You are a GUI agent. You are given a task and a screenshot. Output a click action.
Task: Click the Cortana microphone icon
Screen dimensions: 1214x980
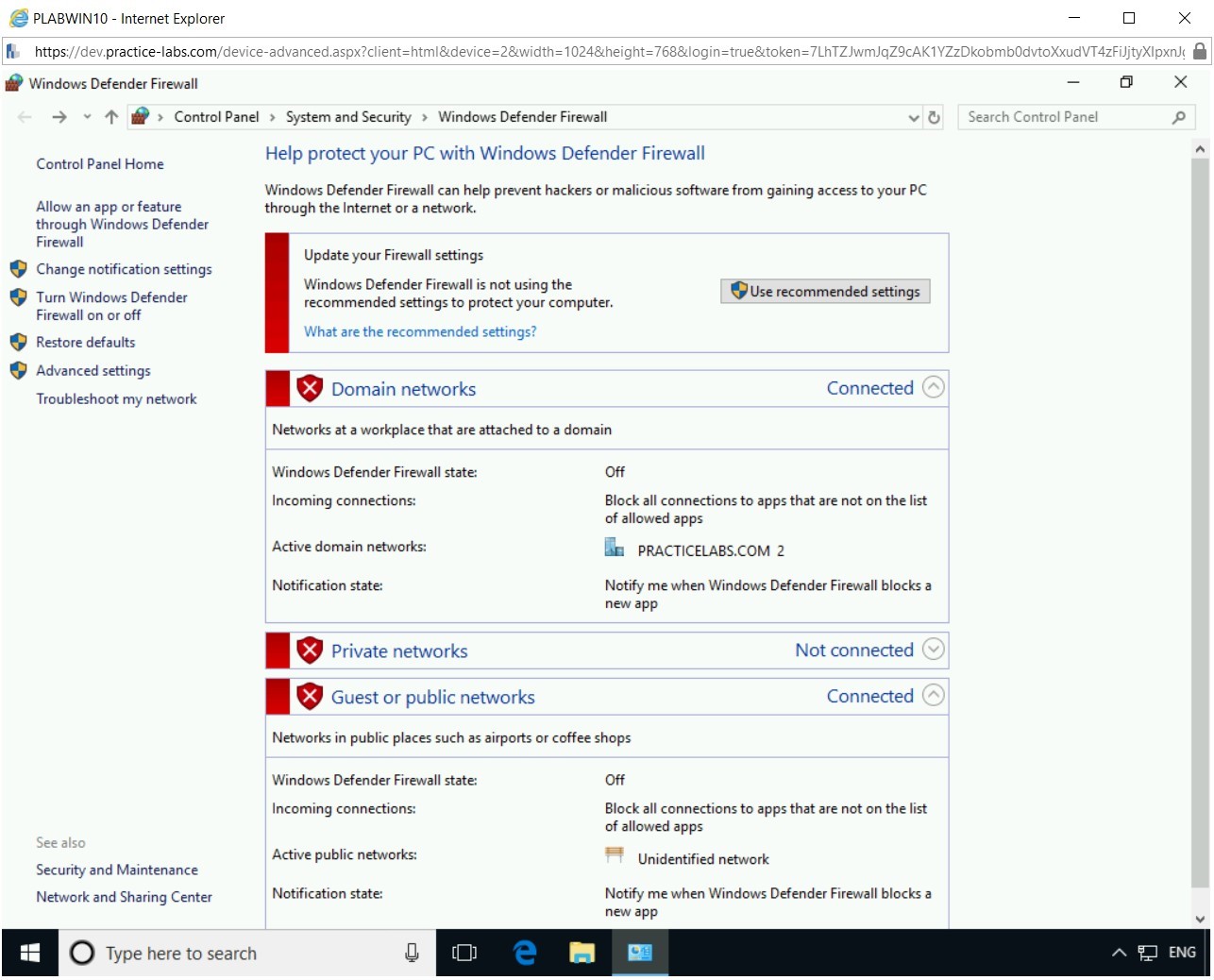(412, 953)
